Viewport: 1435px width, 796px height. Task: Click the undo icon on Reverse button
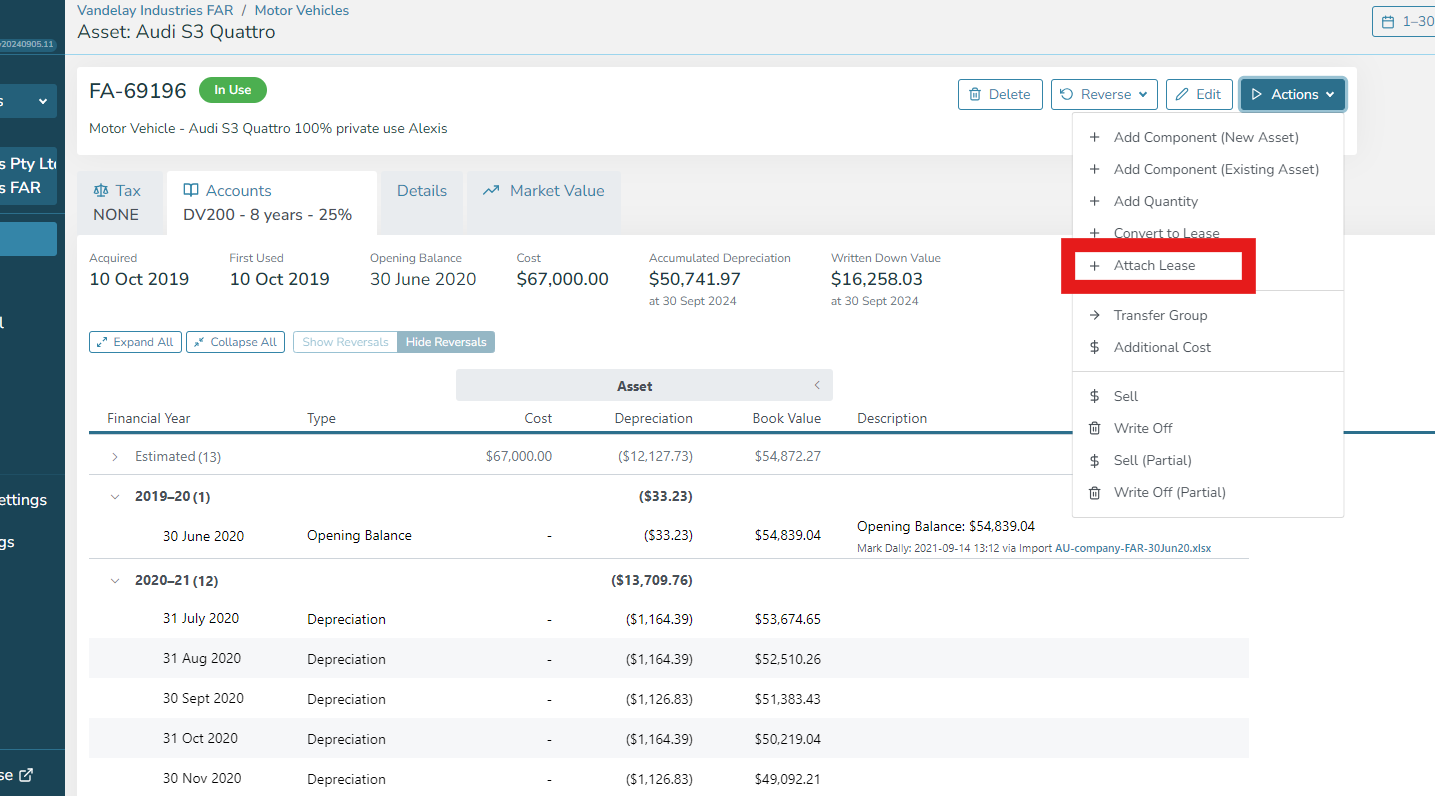click(1067, 94)
